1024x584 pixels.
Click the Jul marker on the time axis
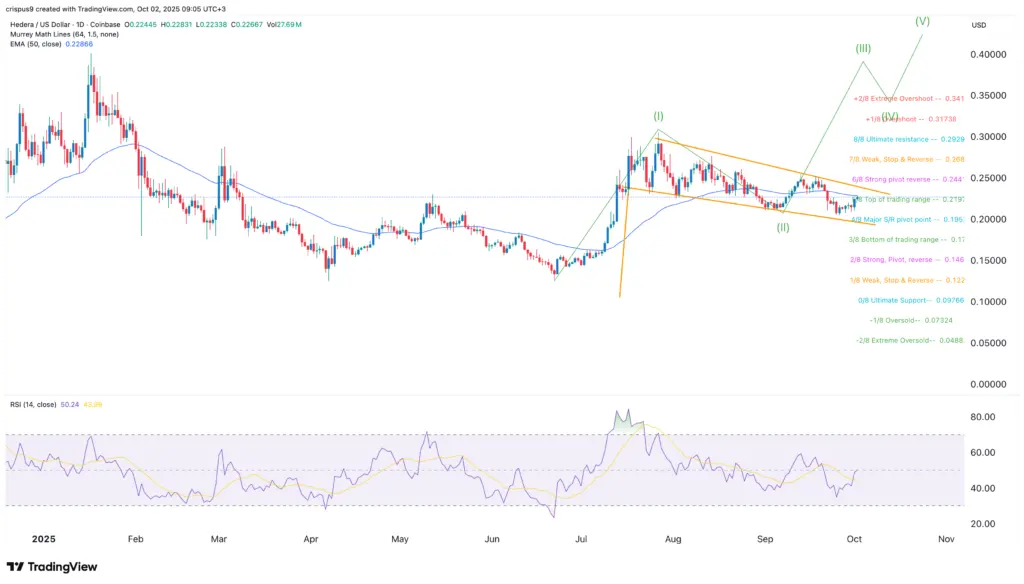(582, 538)
